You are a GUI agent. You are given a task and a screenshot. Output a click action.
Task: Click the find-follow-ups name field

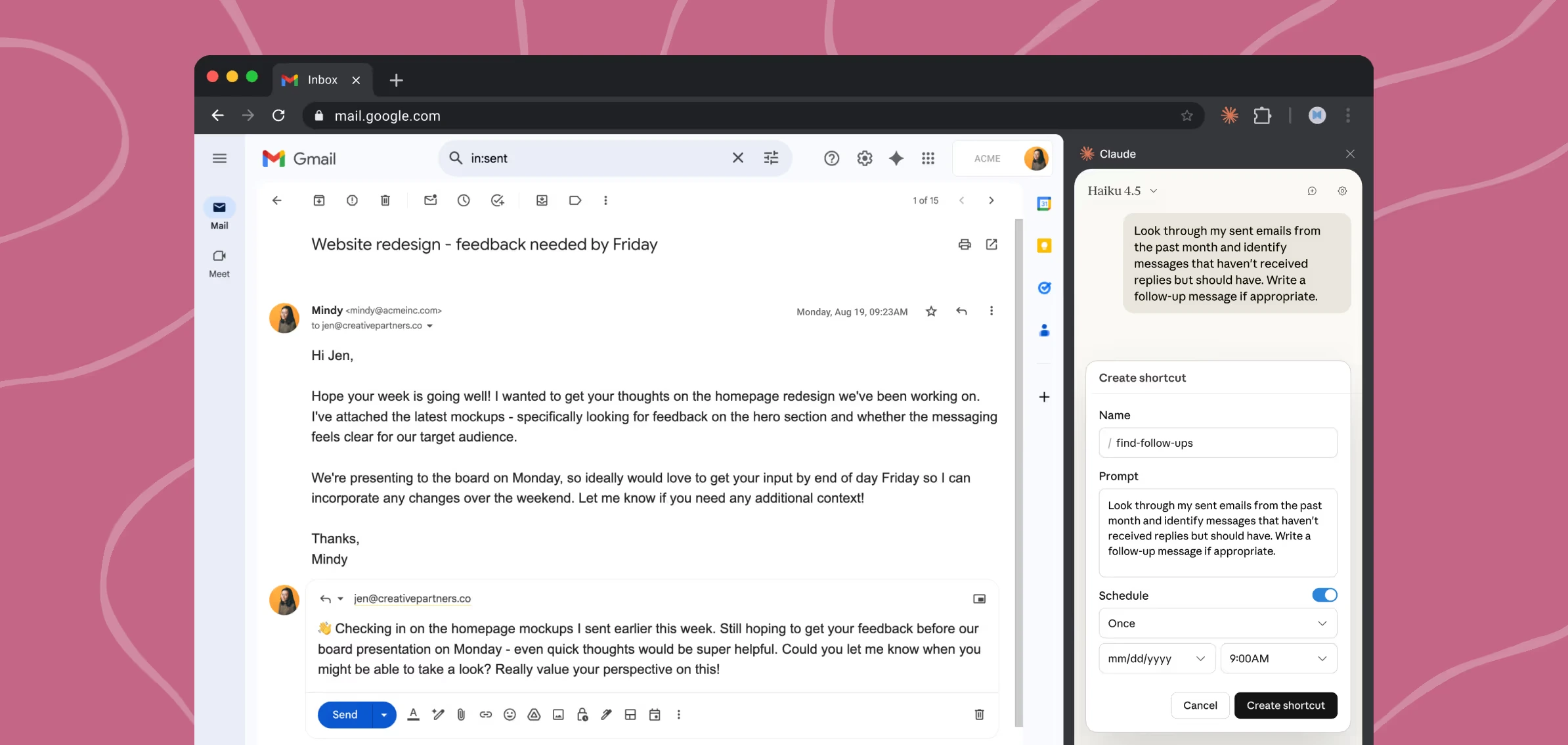pyautogui.click(x=1217, y=442)
